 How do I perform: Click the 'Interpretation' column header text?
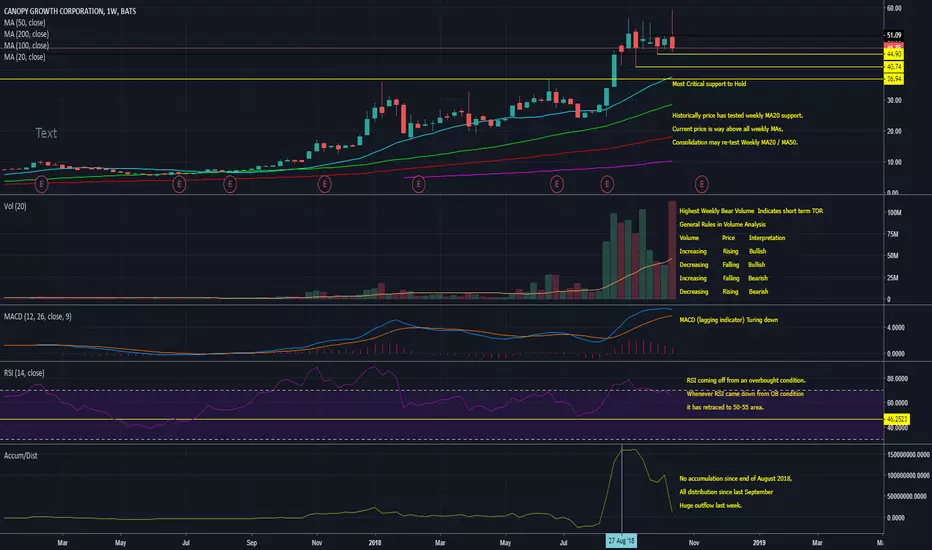767,238
